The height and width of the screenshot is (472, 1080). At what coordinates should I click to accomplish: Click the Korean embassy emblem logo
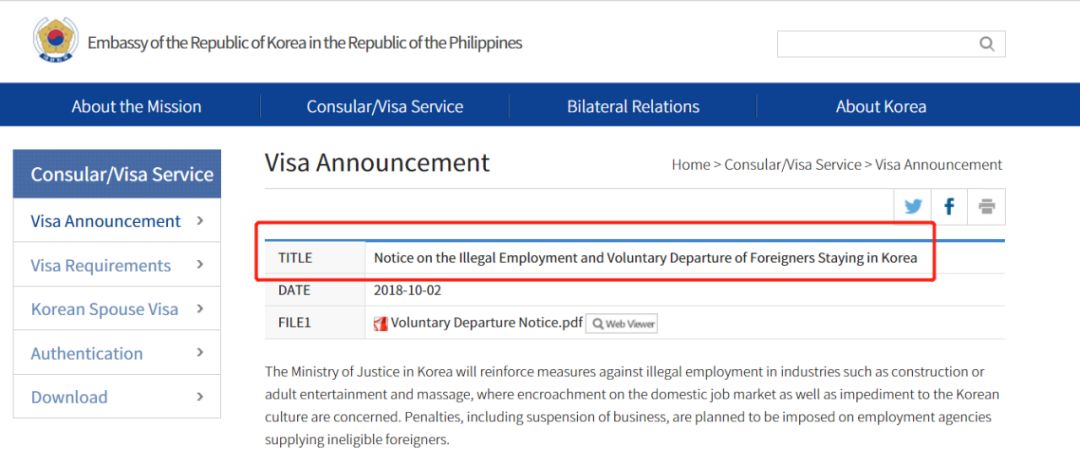pos(56,41)
